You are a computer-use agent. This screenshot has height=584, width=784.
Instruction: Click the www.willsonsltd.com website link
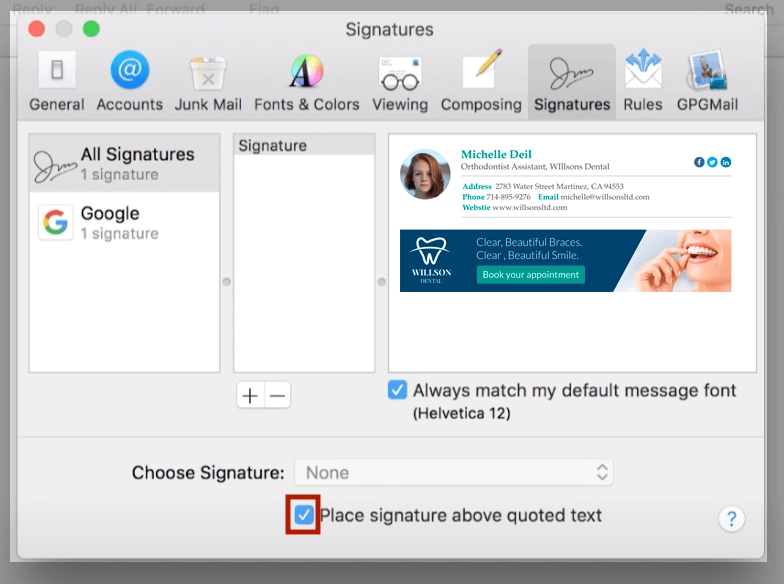tap(530, 208)
